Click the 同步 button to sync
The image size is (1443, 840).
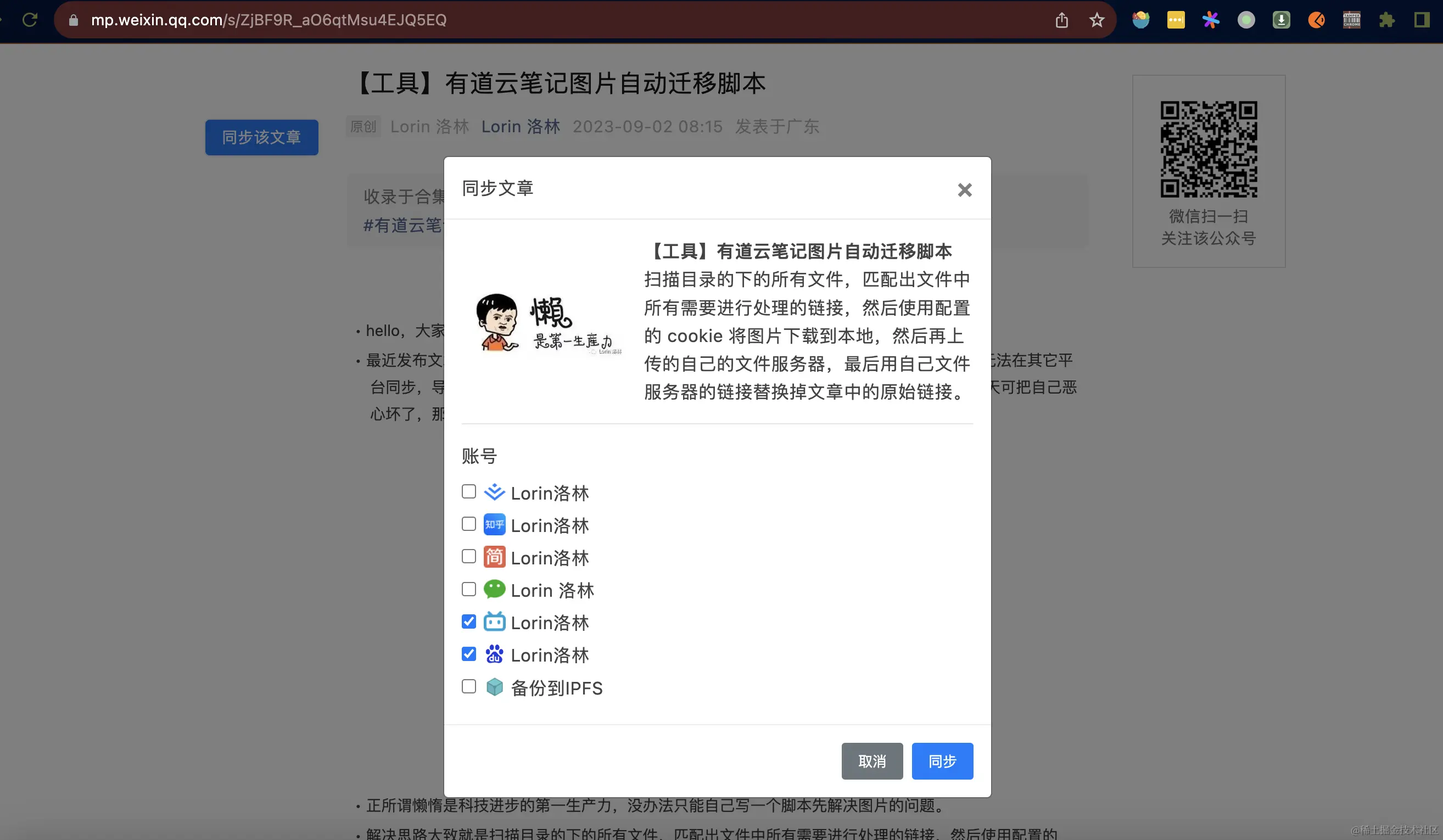942,761
